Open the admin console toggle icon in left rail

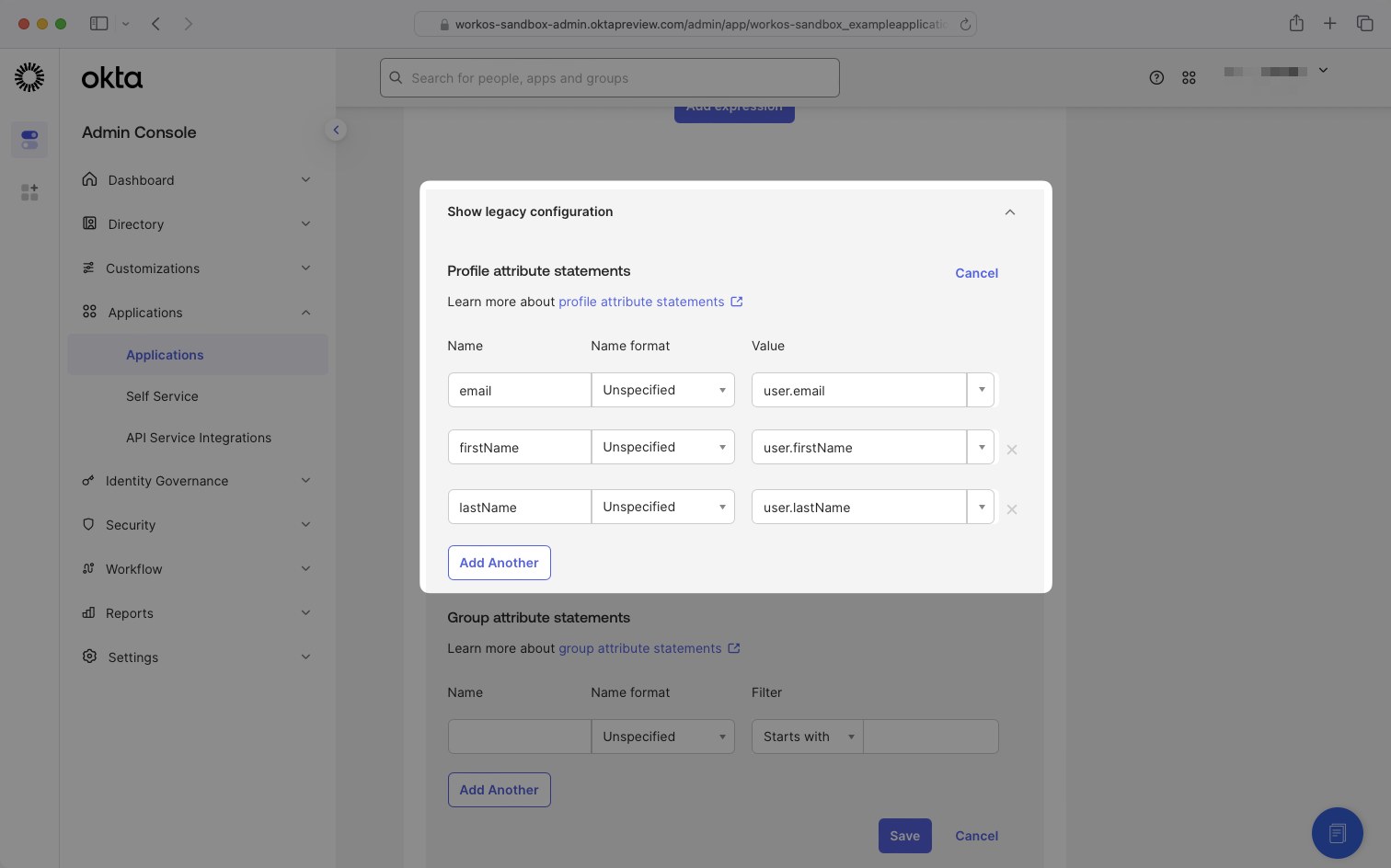point(29,140)
